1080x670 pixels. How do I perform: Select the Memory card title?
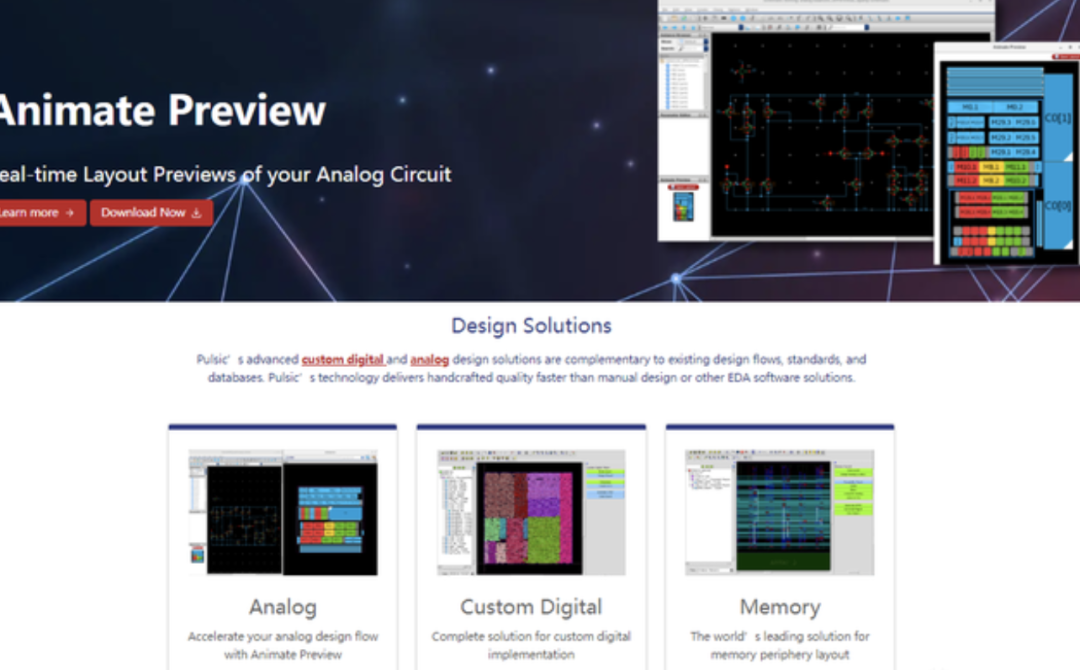(780, 607)
